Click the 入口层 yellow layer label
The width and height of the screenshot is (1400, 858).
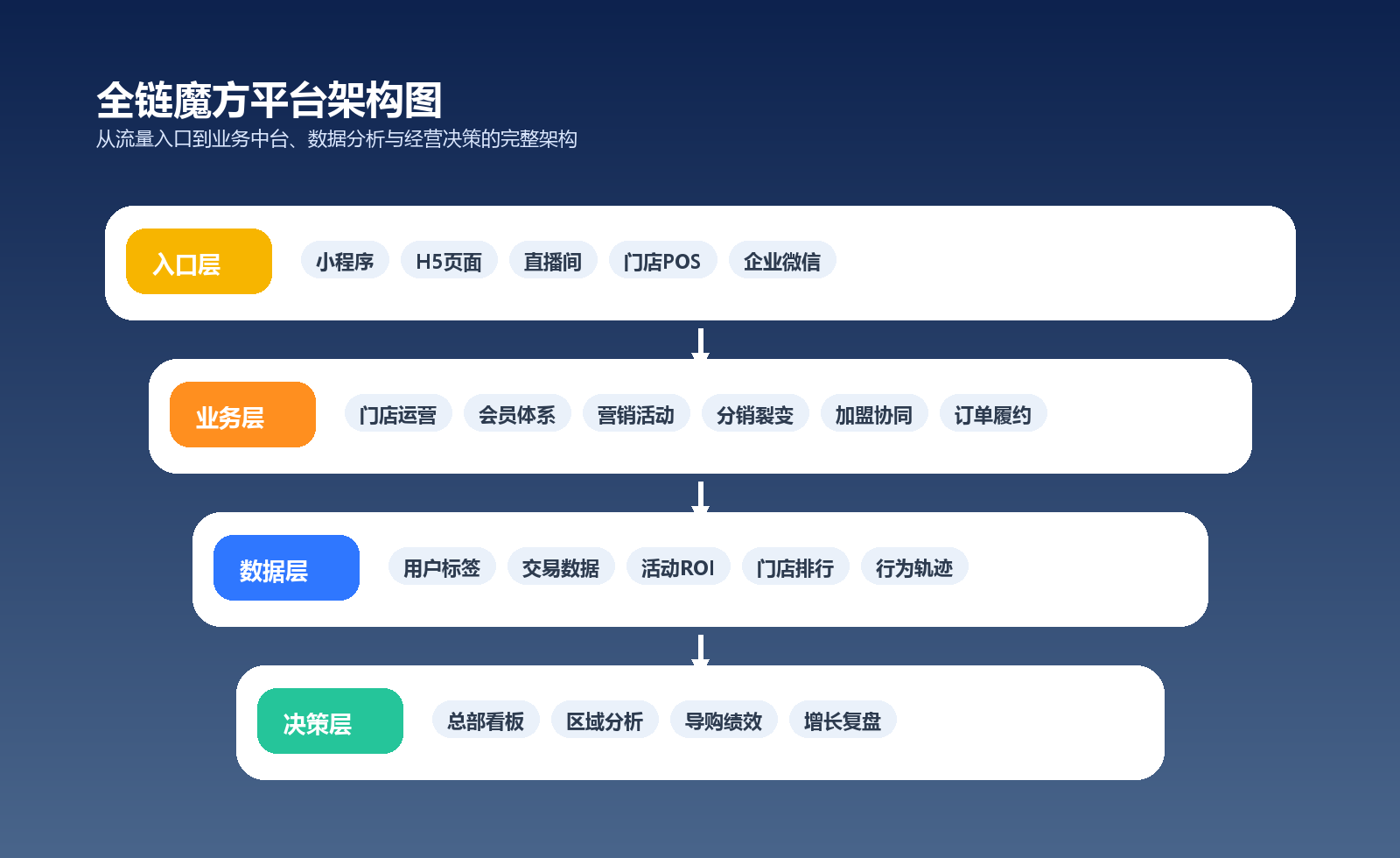coord(199,262)
